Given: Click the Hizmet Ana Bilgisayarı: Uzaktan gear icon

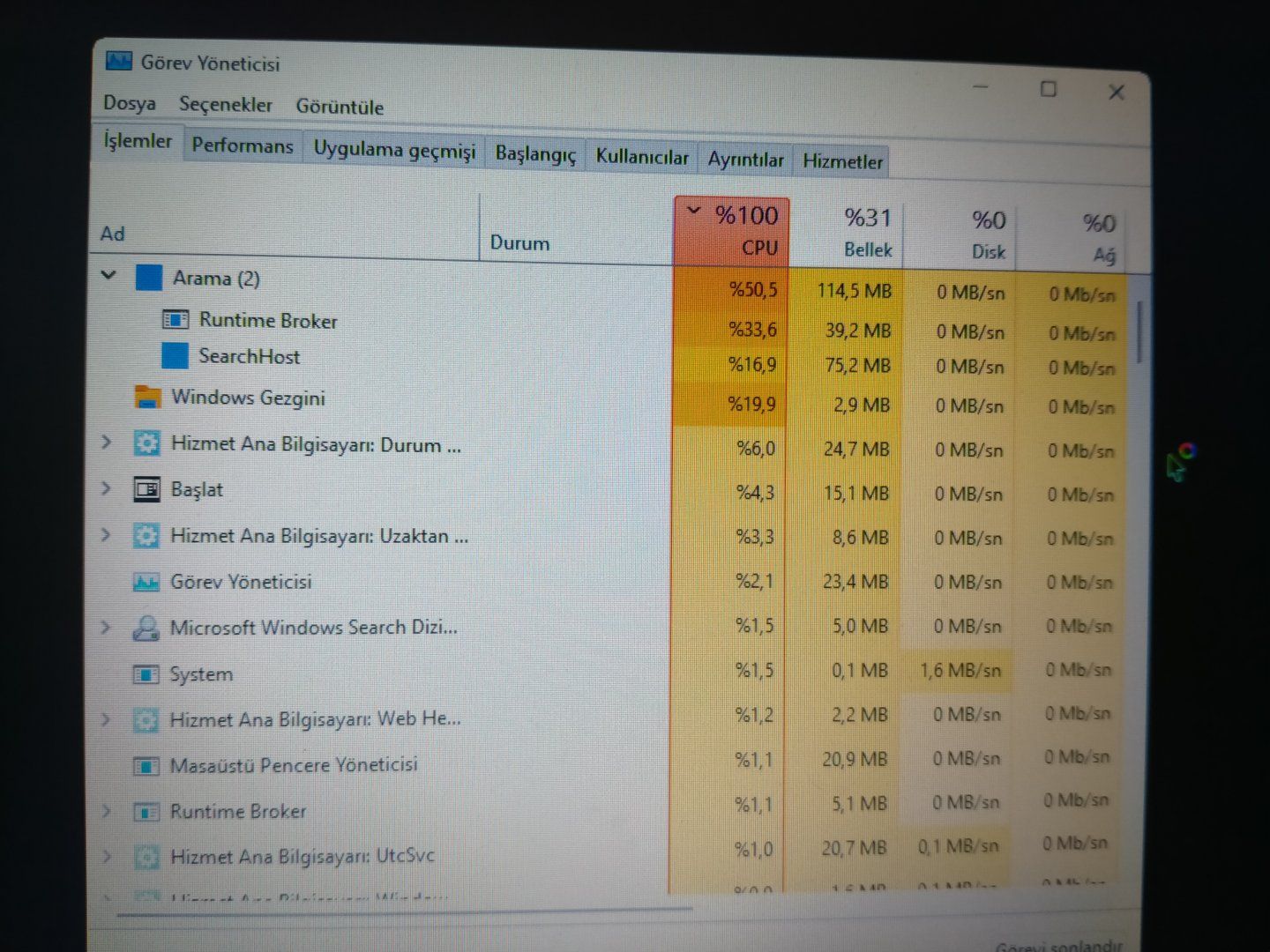Looking at the screenshot, I should point(146,535).
